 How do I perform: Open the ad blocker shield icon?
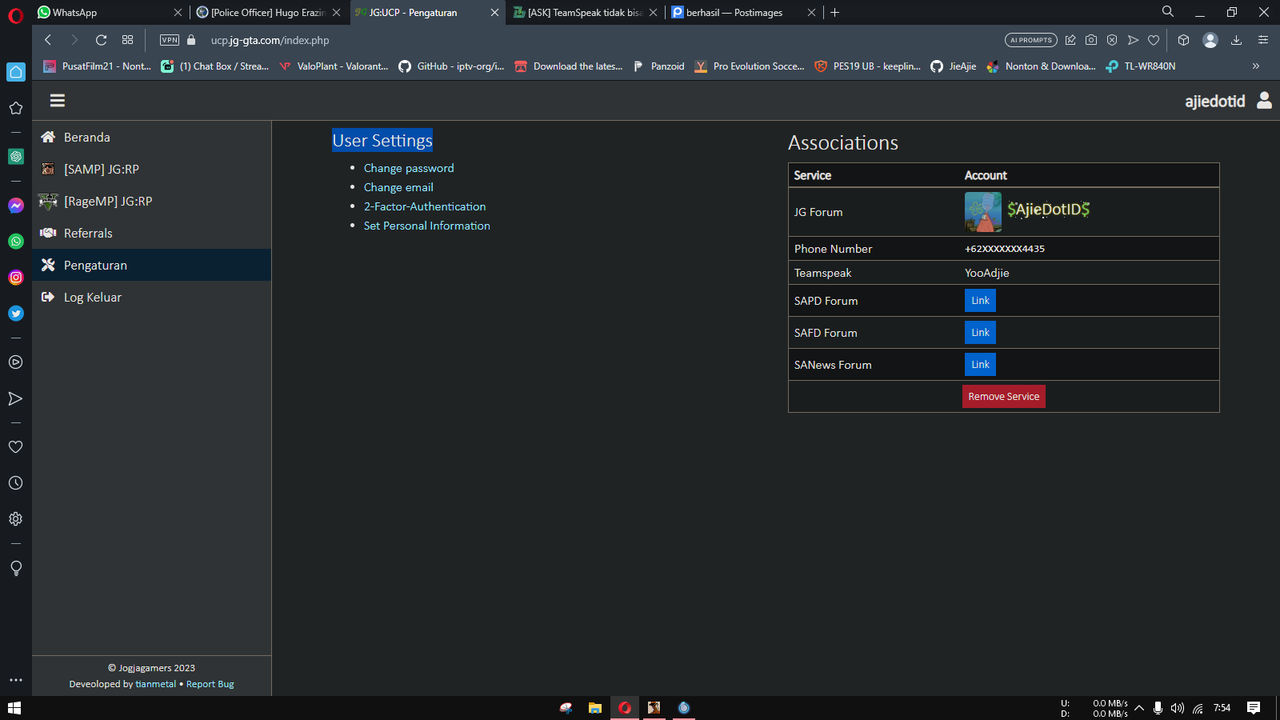[1112, 40]
